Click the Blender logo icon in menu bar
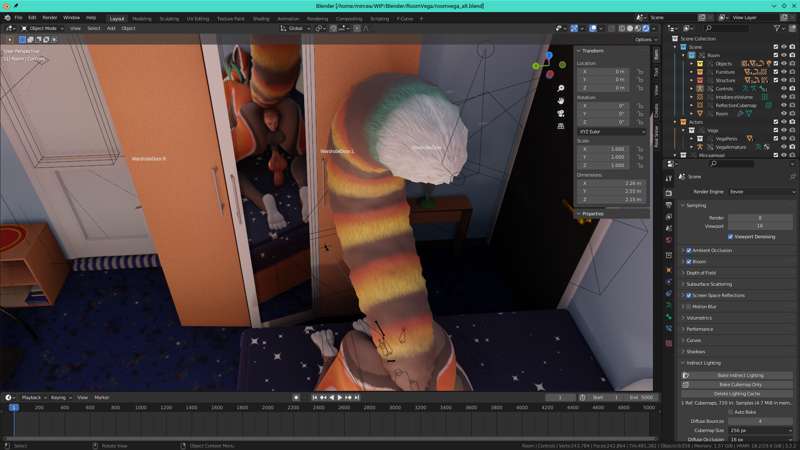Screen dimensions: 800x450 [x=6, y=17]
